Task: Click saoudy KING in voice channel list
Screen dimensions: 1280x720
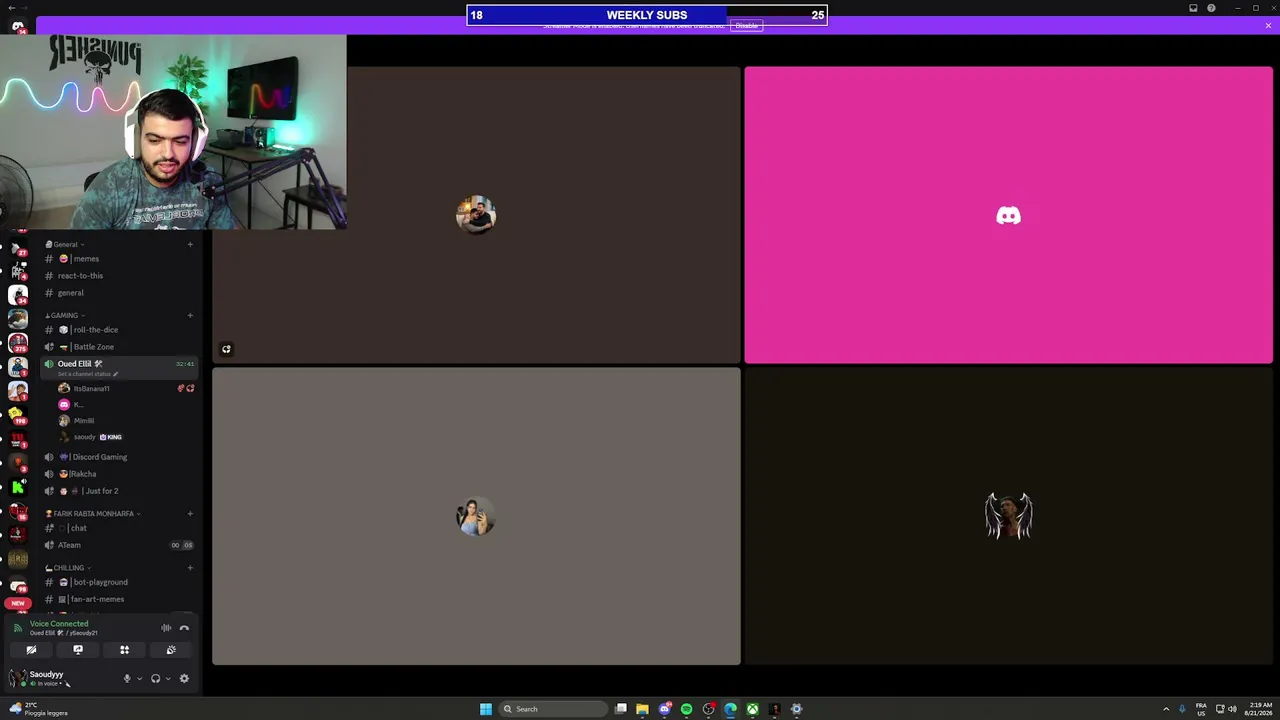Action: pyautogui.click(x=126, y=437)
